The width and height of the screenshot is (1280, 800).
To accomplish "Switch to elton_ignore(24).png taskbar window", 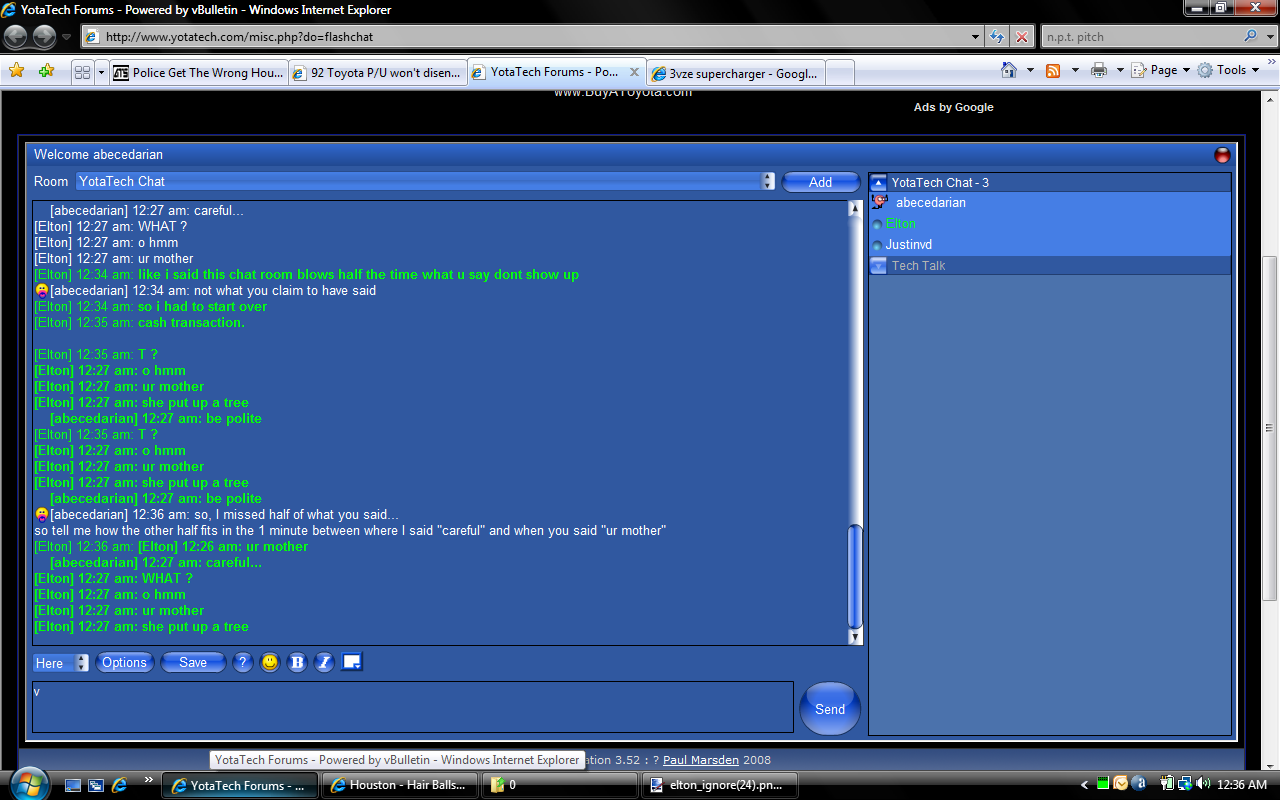I will pos(720,785).
